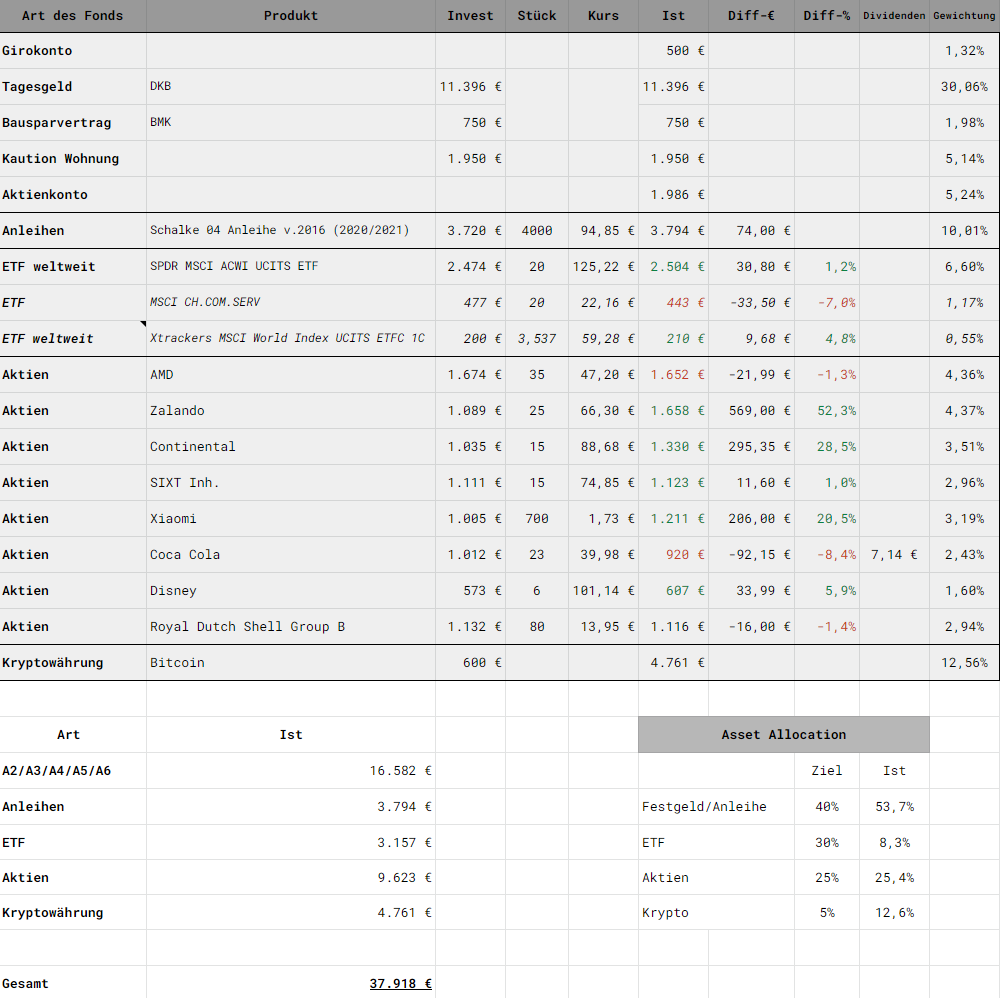1000x998 pixels.
Task: Click the 'Dividenden' column header
Action: coord(894,15)
